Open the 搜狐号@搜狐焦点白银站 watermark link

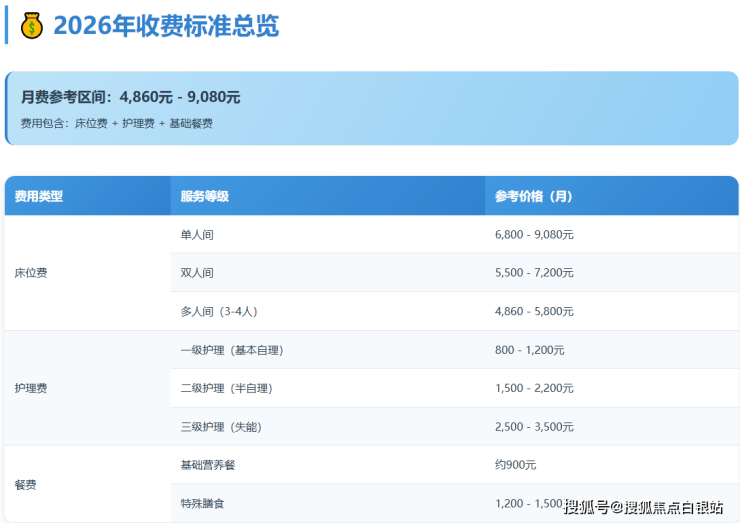tap(643, 507)
